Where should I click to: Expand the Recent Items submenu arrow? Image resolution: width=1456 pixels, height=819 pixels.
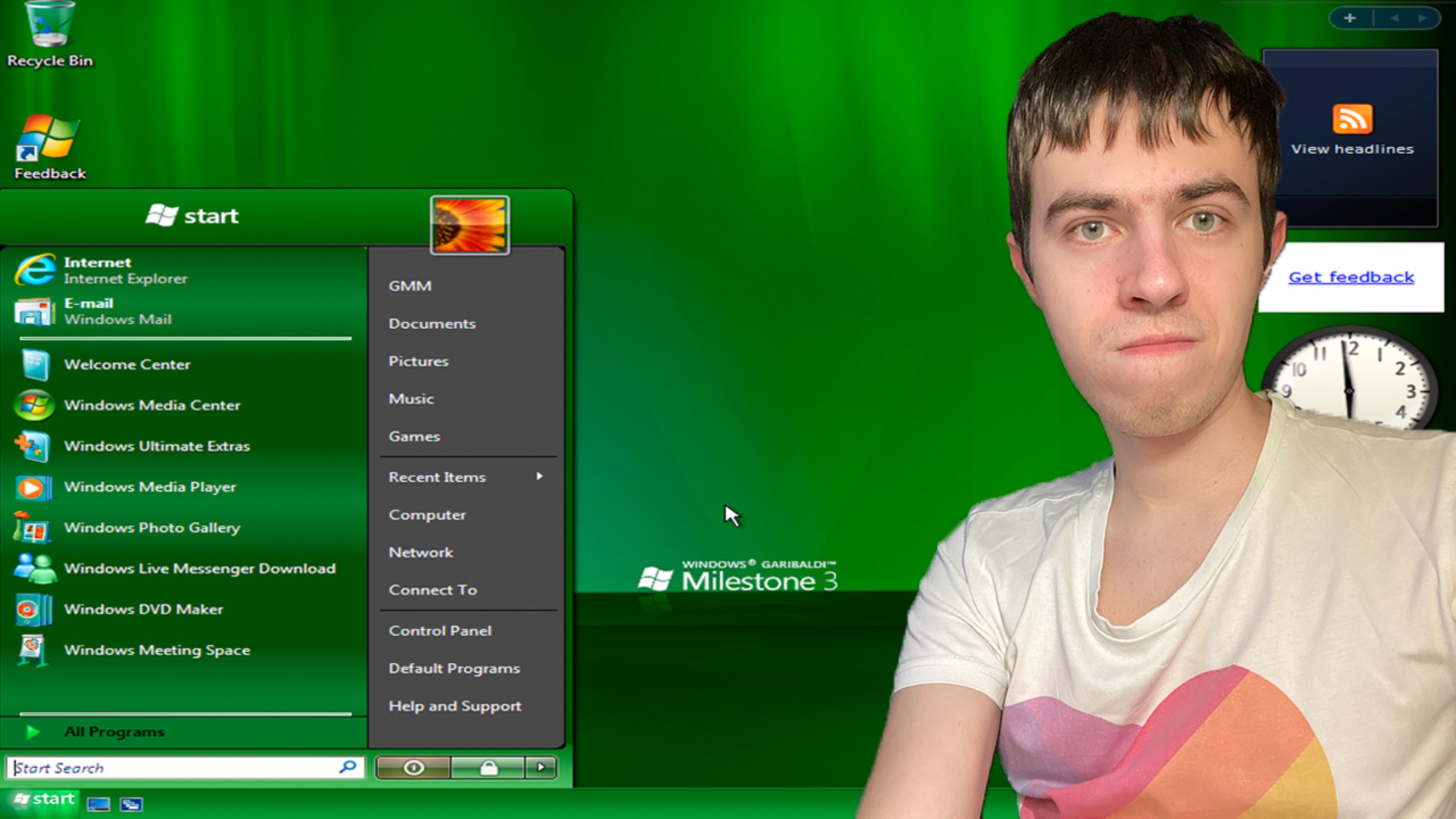click(x=539, y=477)
